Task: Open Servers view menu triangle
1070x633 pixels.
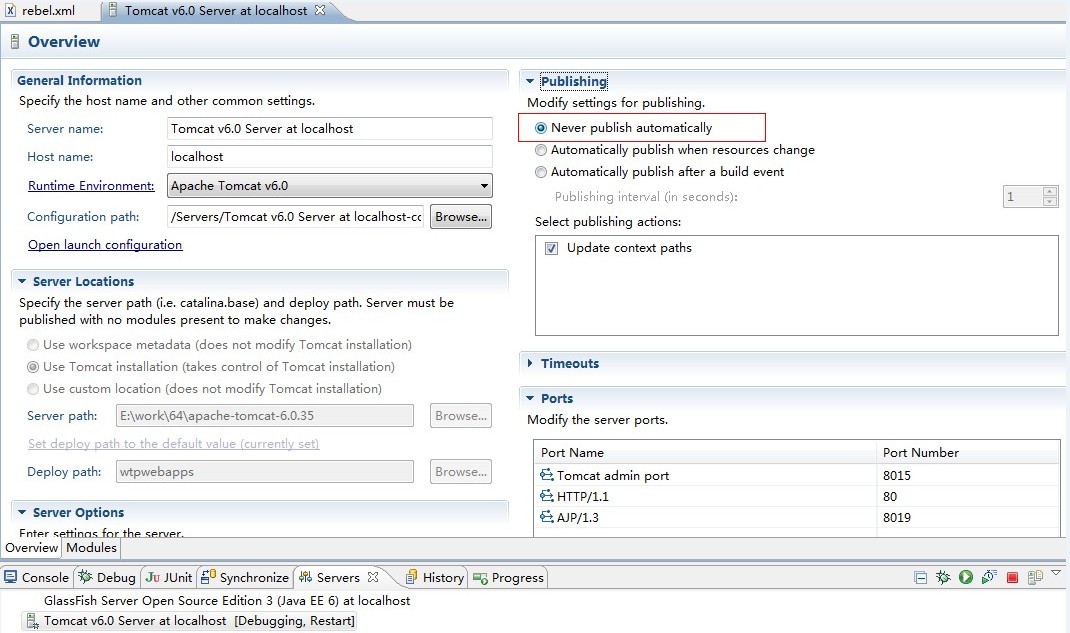Action: coord(1056,573)
